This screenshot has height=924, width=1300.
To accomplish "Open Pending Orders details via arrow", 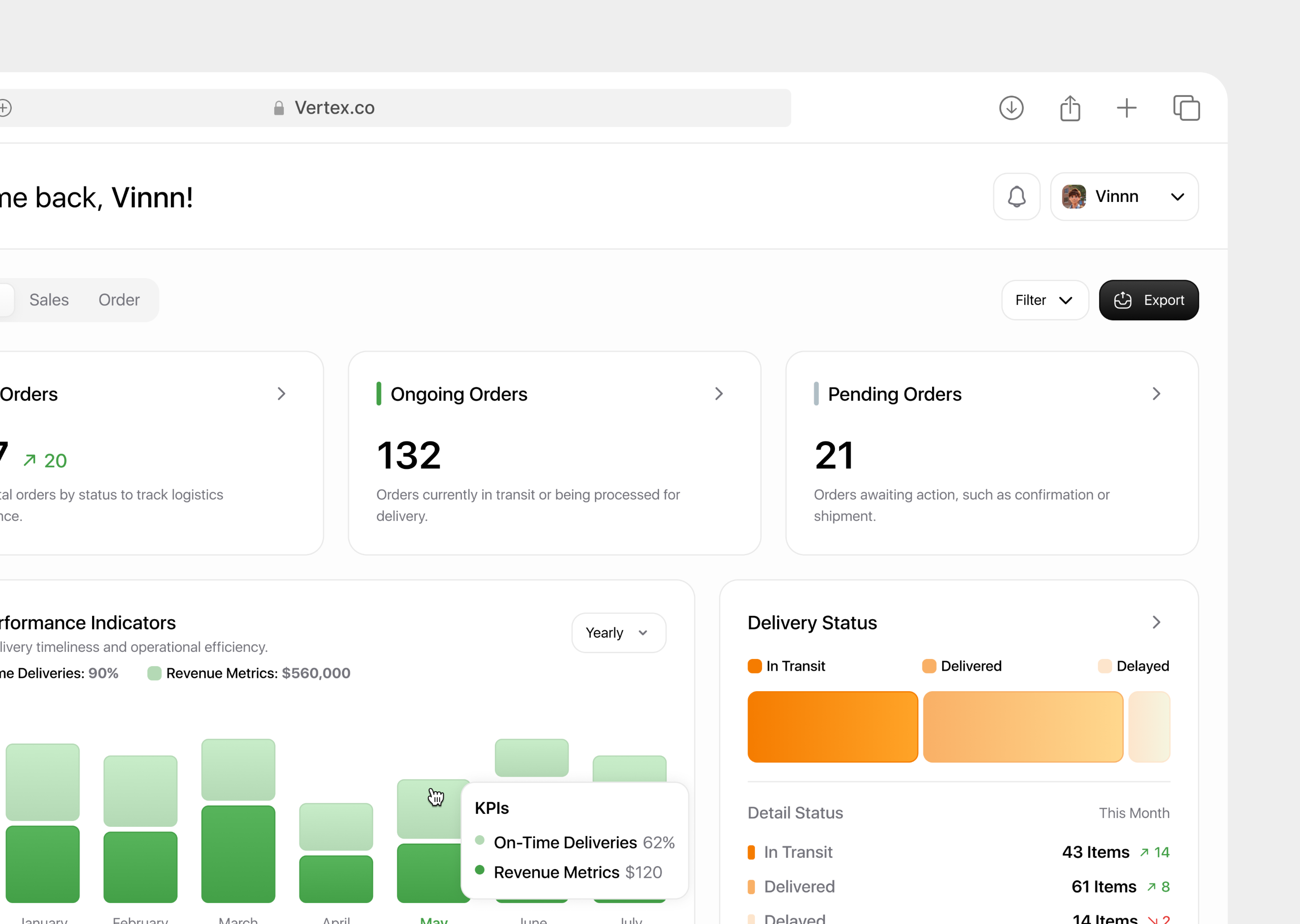I will point(1156,393).
